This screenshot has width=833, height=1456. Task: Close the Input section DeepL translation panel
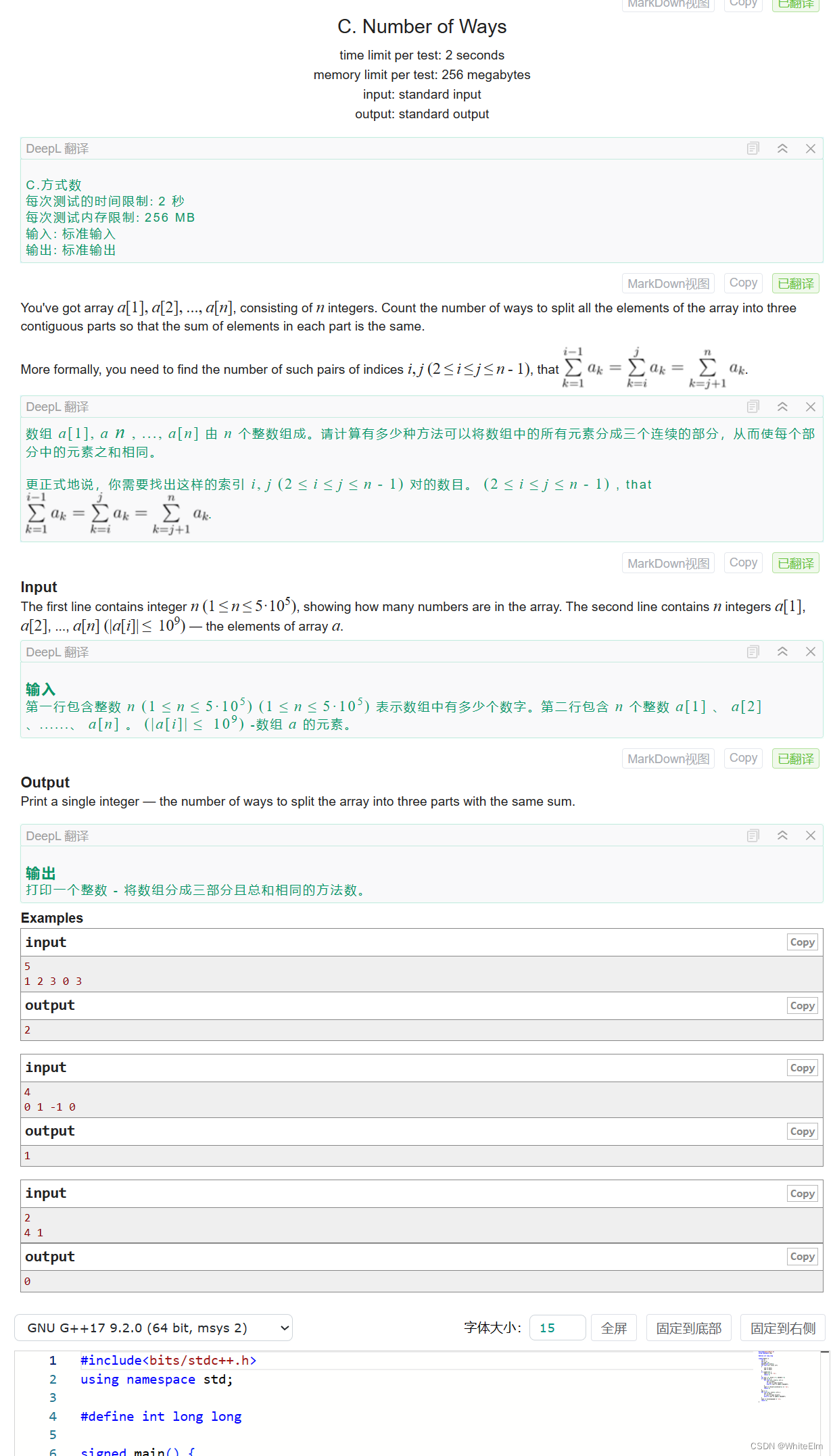coord(811,651)
